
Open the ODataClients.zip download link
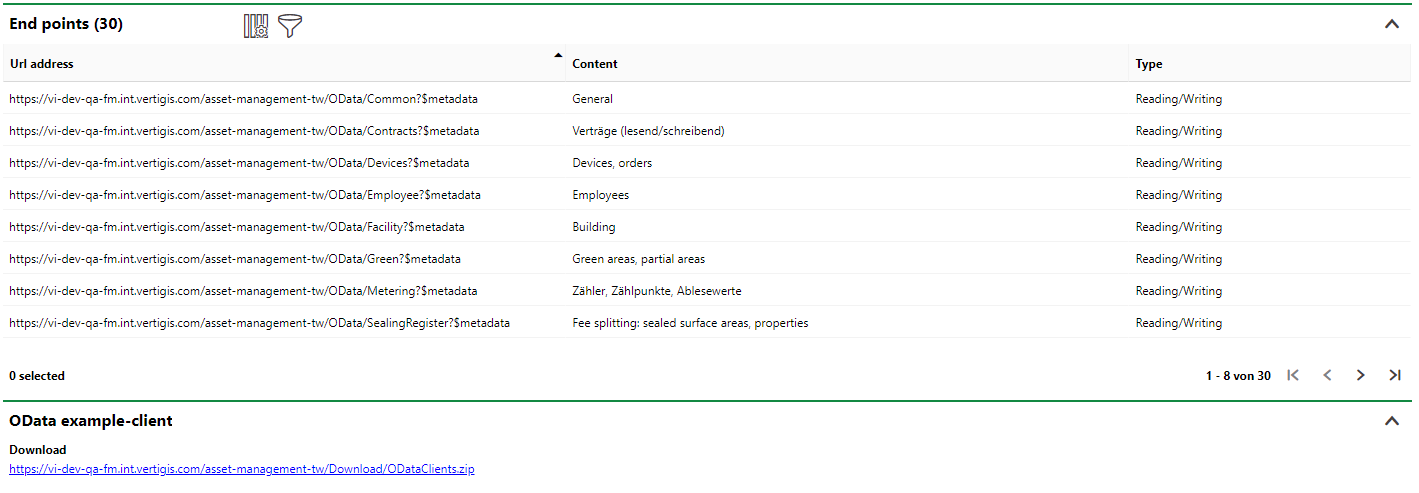[x=242, y=469]
